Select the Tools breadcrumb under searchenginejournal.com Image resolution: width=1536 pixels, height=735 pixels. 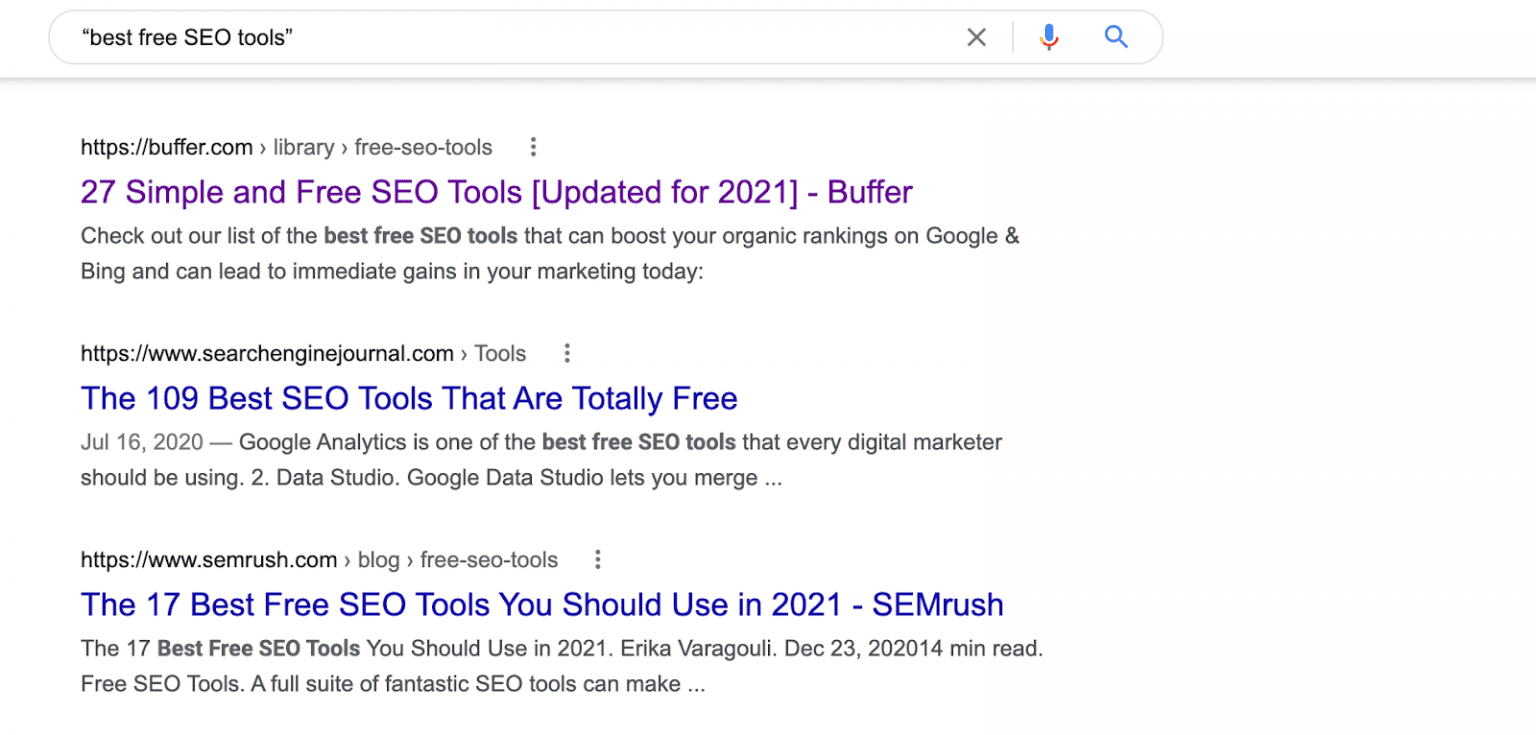coord(500,353)
